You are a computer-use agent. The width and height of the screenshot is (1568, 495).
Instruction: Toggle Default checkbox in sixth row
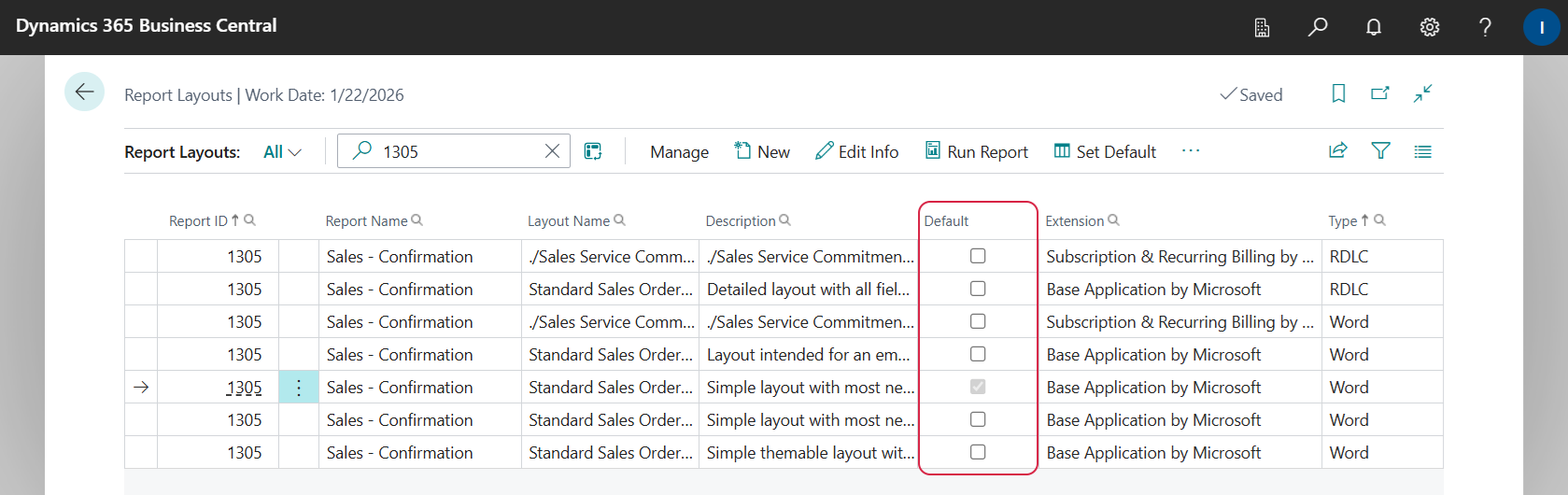click(x=978, y=419)
